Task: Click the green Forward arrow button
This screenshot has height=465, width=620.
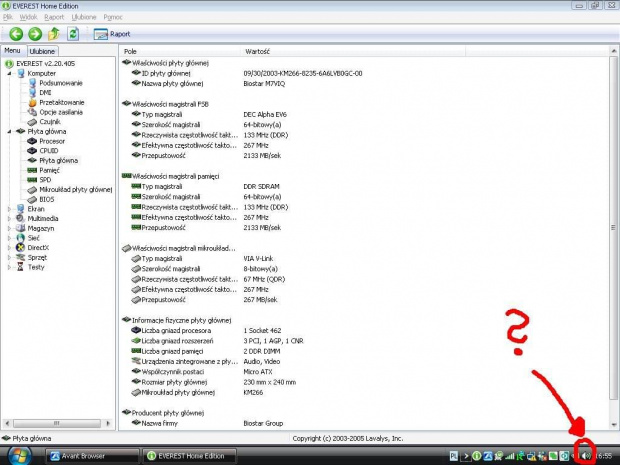Action: click(35, 34)
